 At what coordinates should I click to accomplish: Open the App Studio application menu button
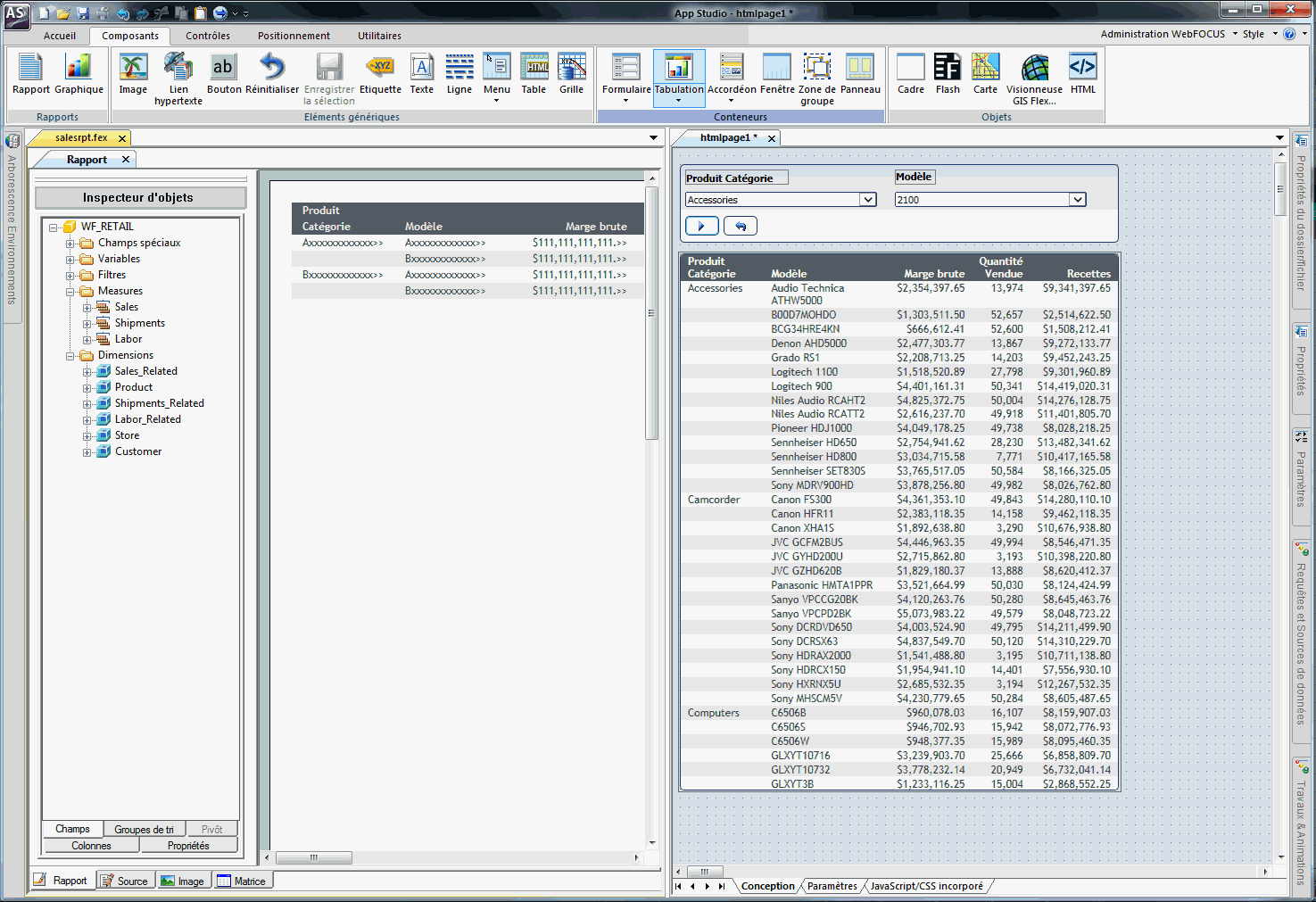(x=16, y=14)
